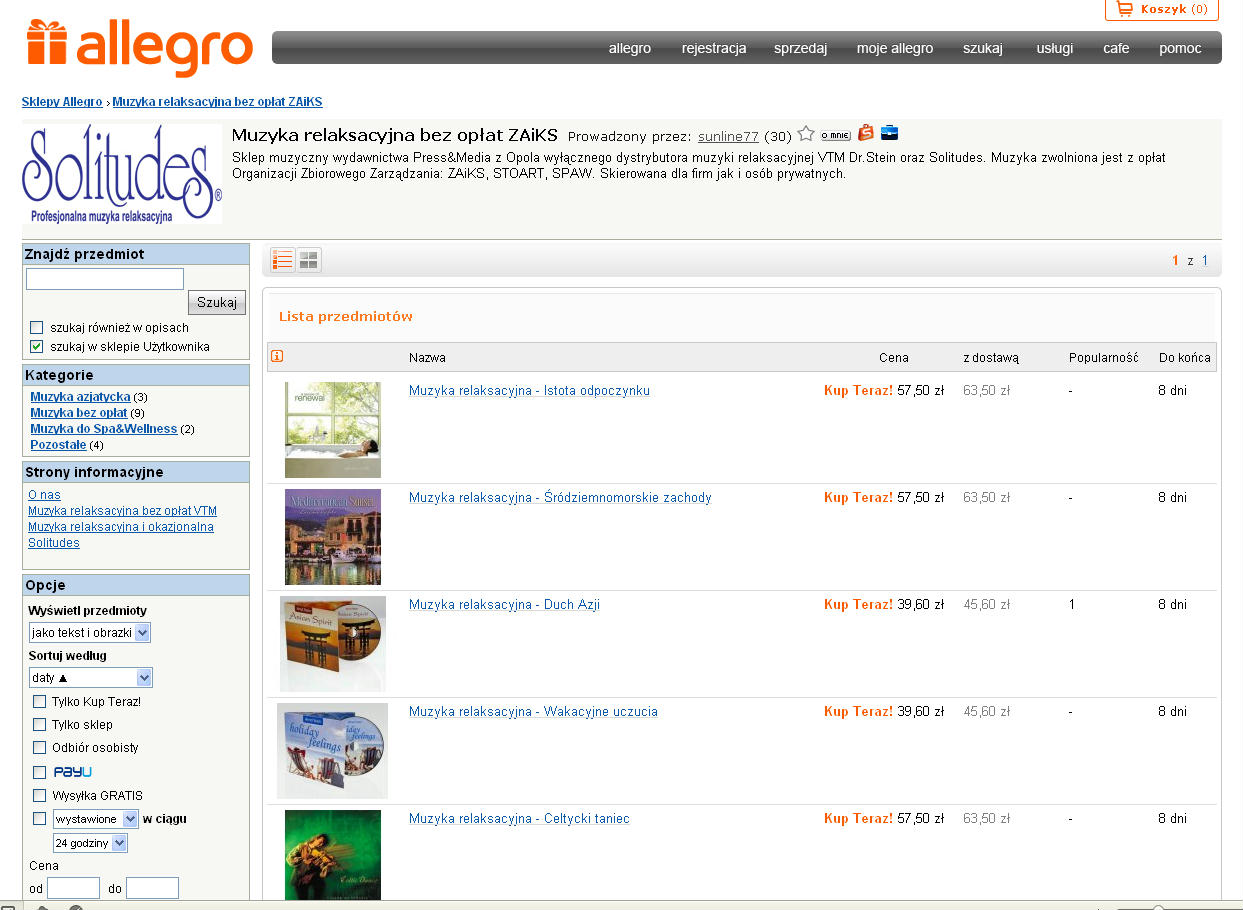Click the orange shopping bag shop icon
1243x910 pixels.
tap(866, 132)
